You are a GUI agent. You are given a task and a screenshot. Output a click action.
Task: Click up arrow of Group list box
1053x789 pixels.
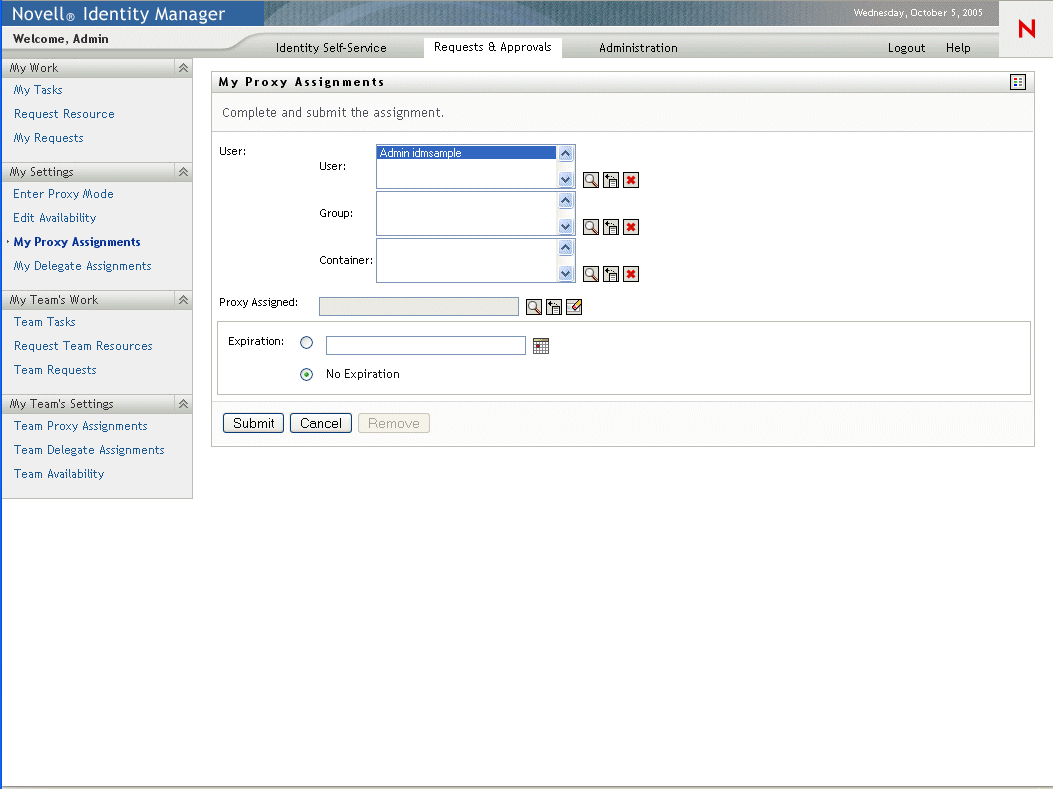565,201
